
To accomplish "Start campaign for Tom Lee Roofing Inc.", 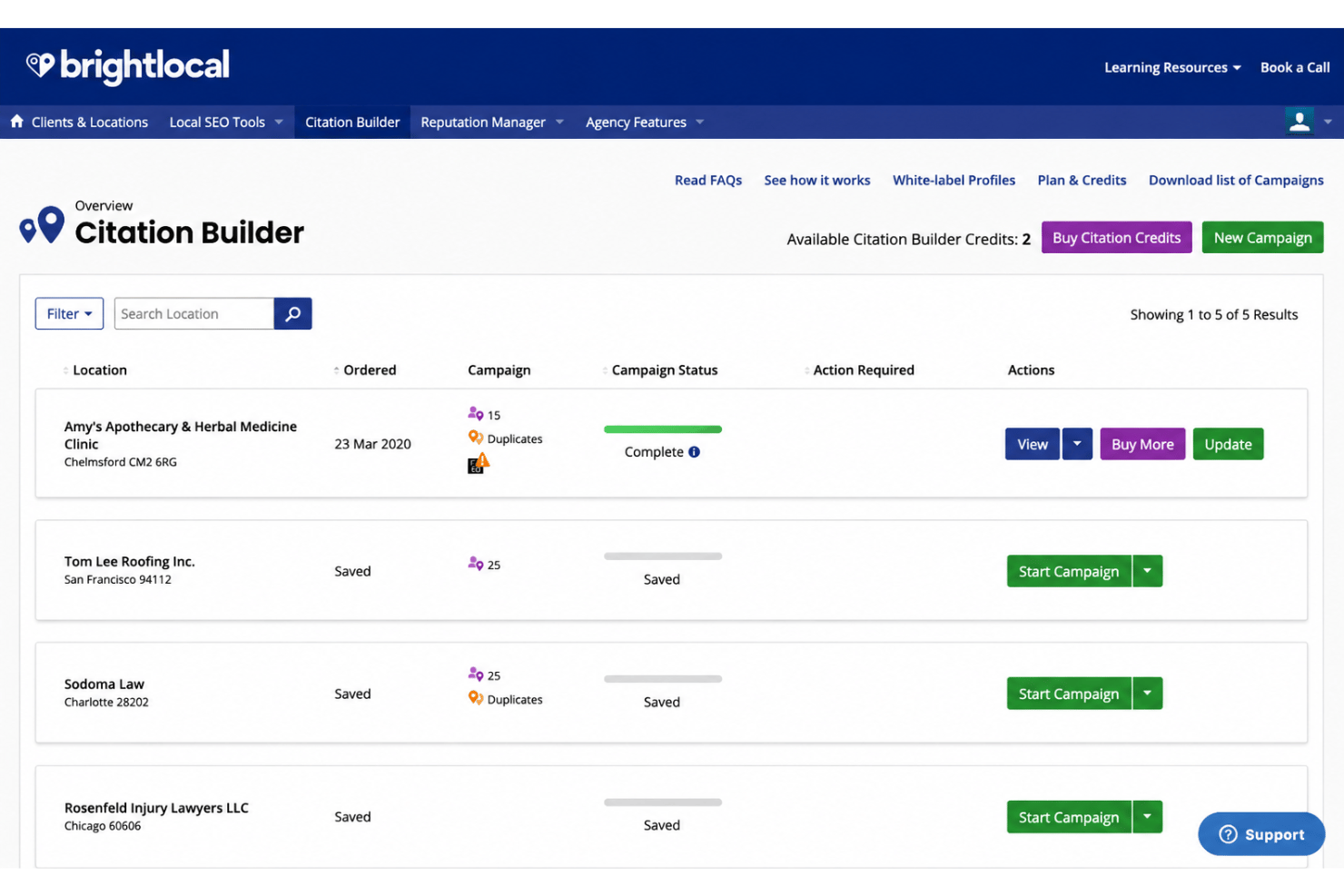I will tap(1069, 571).
